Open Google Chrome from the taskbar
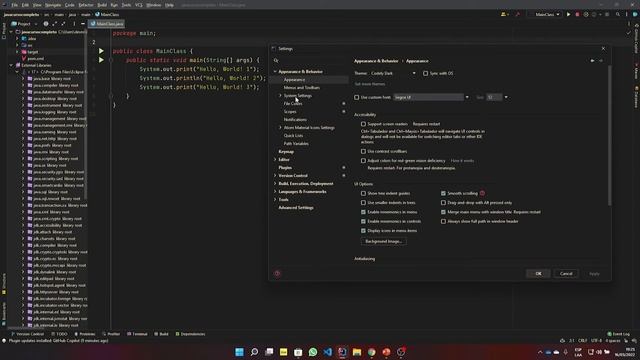640x360 pixels. point(372,352)
